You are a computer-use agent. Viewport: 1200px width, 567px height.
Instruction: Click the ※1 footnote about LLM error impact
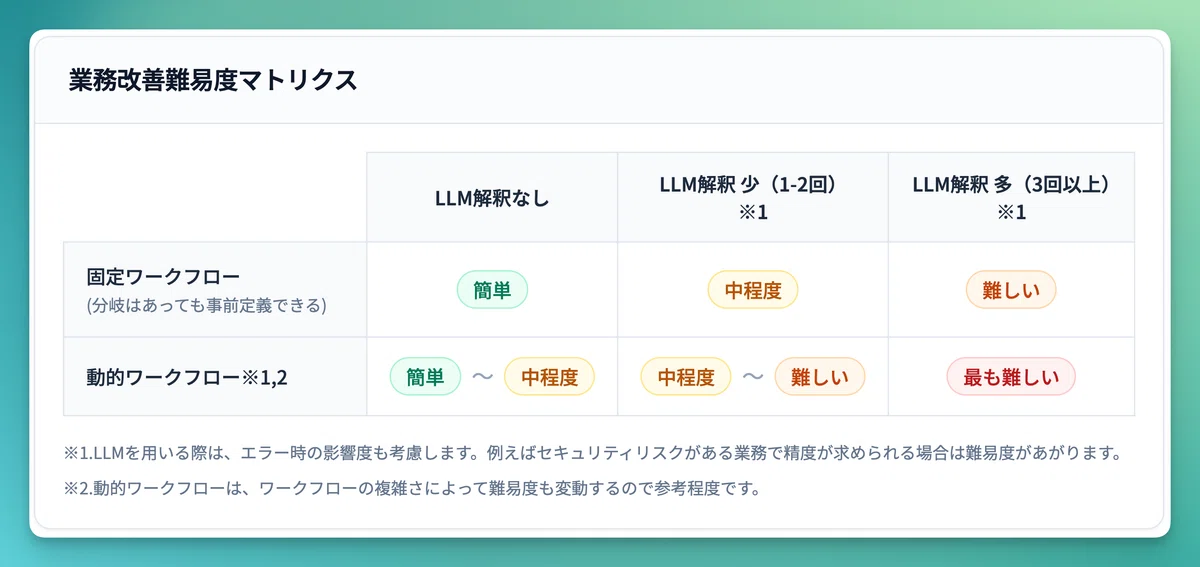(590, 453)
